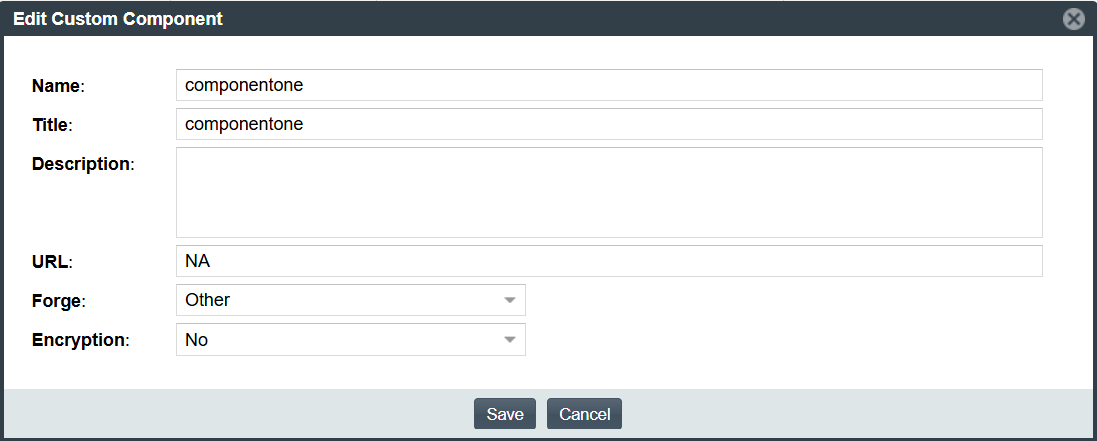Click the Forge label
The height and width of the screenshot is (441, 1097).
point(58,301)
